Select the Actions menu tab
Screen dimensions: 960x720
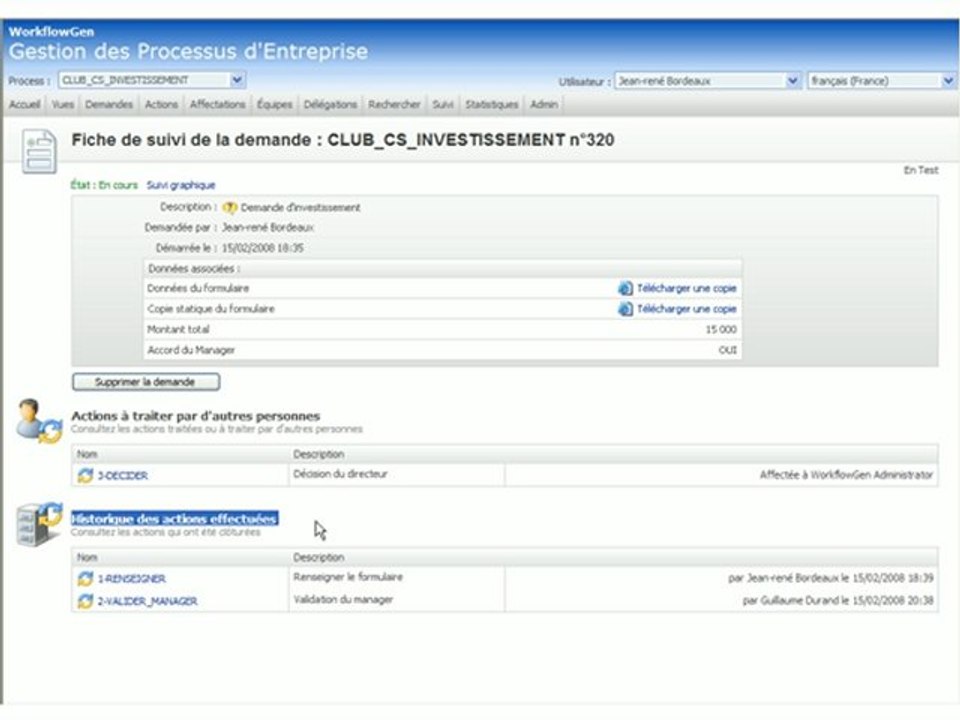[161, 105]
